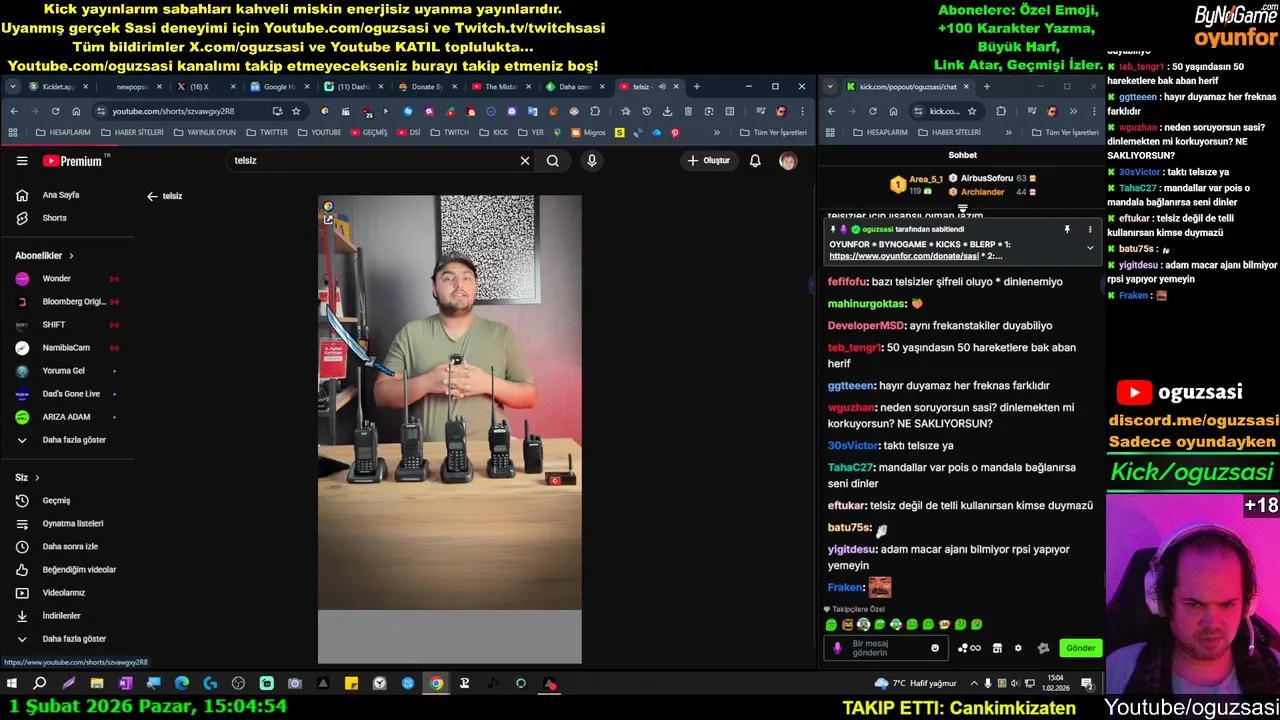Collapse the leaderboard handle in chat
The image size is (1280, 720).
coord(962,208)
